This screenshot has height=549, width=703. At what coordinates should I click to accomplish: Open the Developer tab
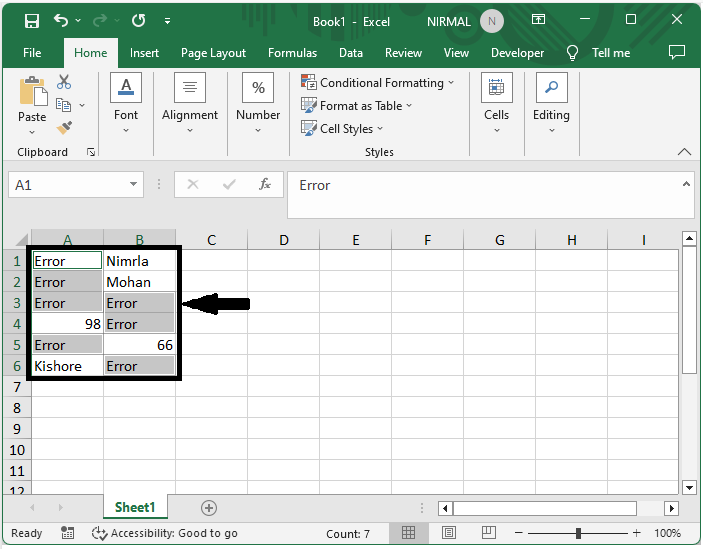point(517,53)
